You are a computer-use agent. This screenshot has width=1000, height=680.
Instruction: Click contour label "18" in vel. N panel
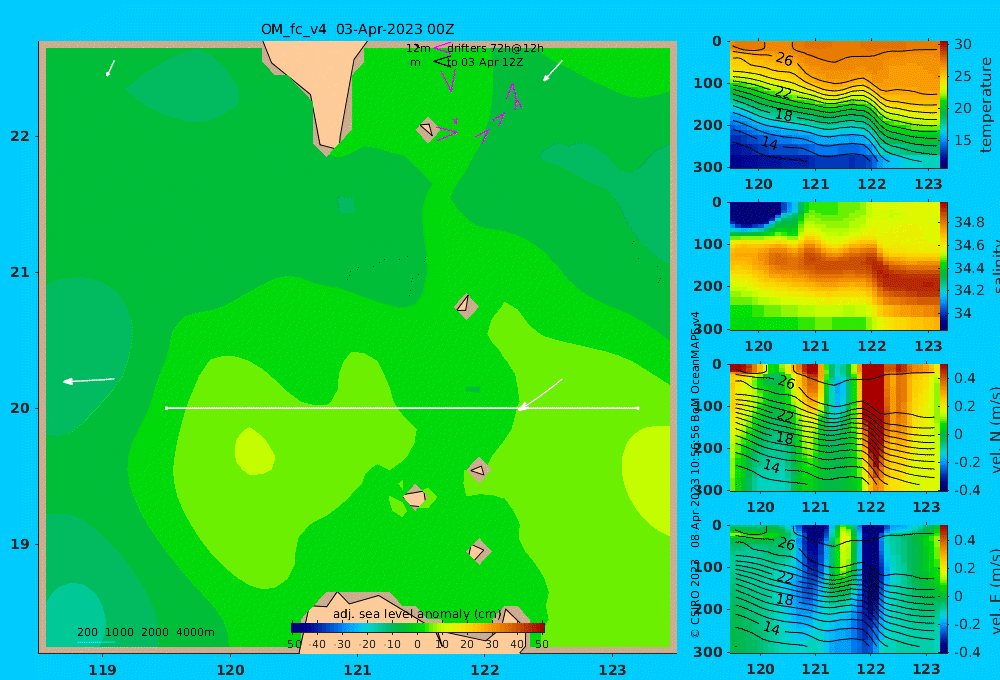point(785,438)
